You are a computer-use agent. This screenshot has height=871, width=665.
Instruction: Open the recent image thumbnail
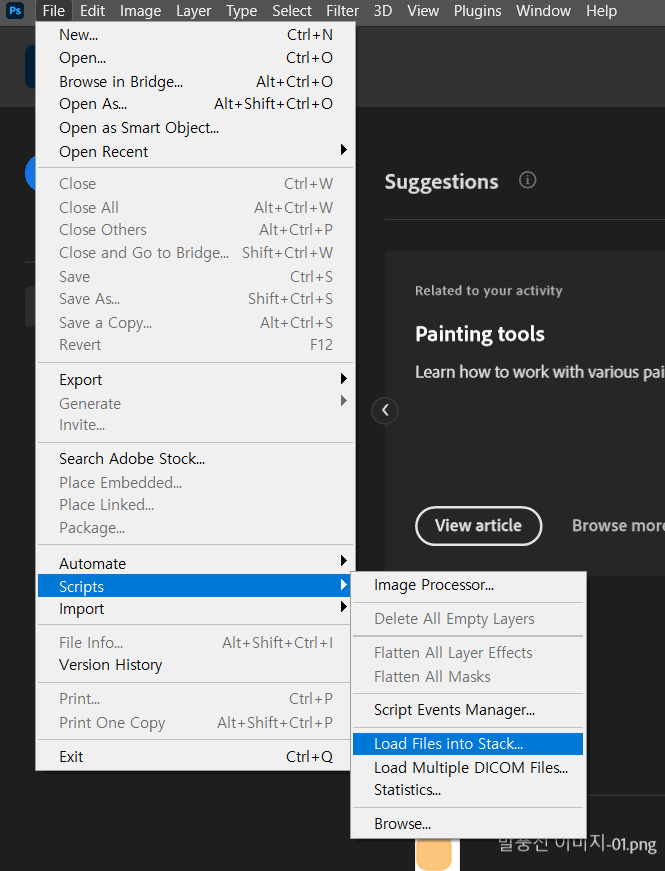pyautogui.click(x=437, y=854)
